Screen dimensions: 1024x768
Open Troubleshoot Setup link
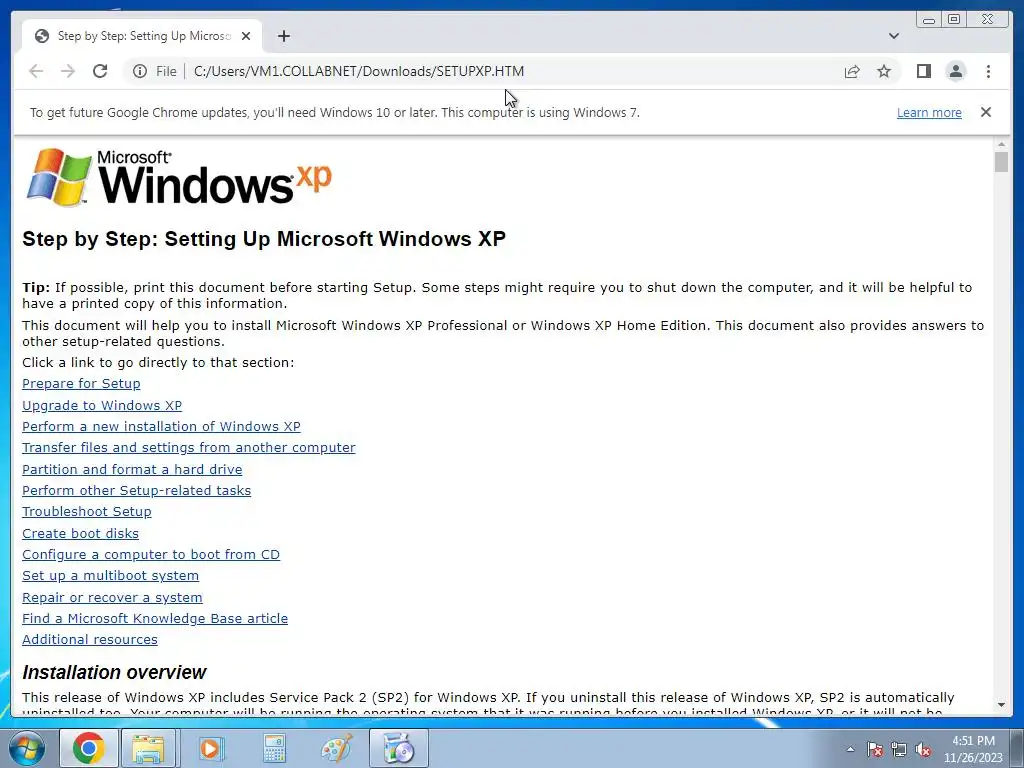pyautogui.click(x=87, y=511)
